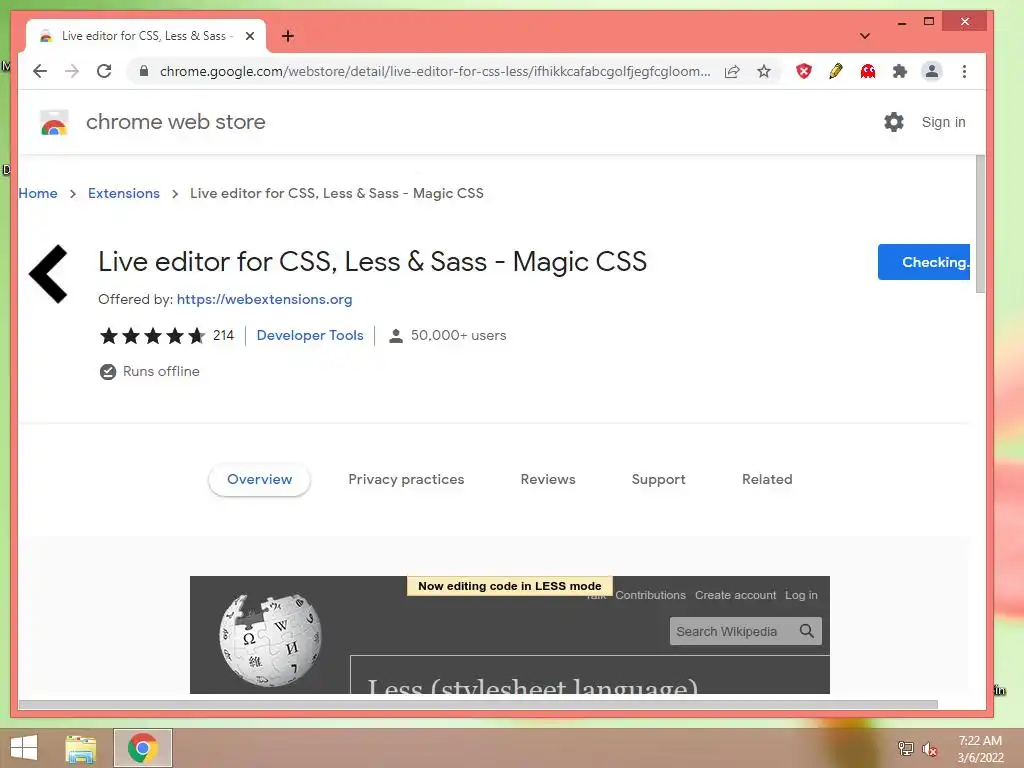The width and height of the screenshot is (1024, 768).
Task: Click the Runs offline badge icon
Action: coord(108,372)
